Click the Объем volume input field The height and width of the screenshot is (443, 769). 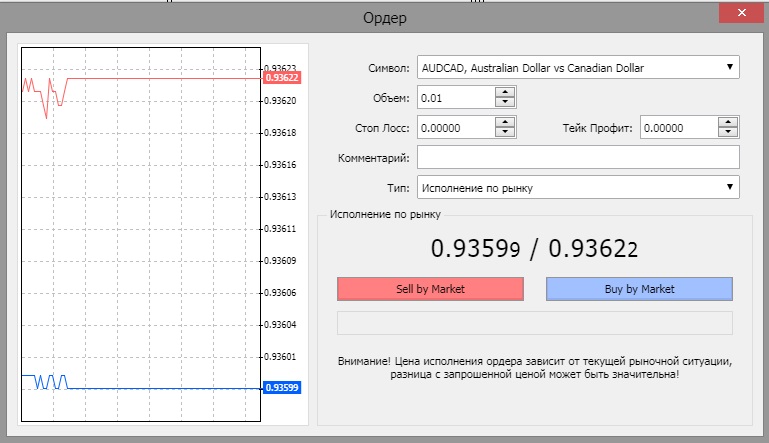click(455, 98)
